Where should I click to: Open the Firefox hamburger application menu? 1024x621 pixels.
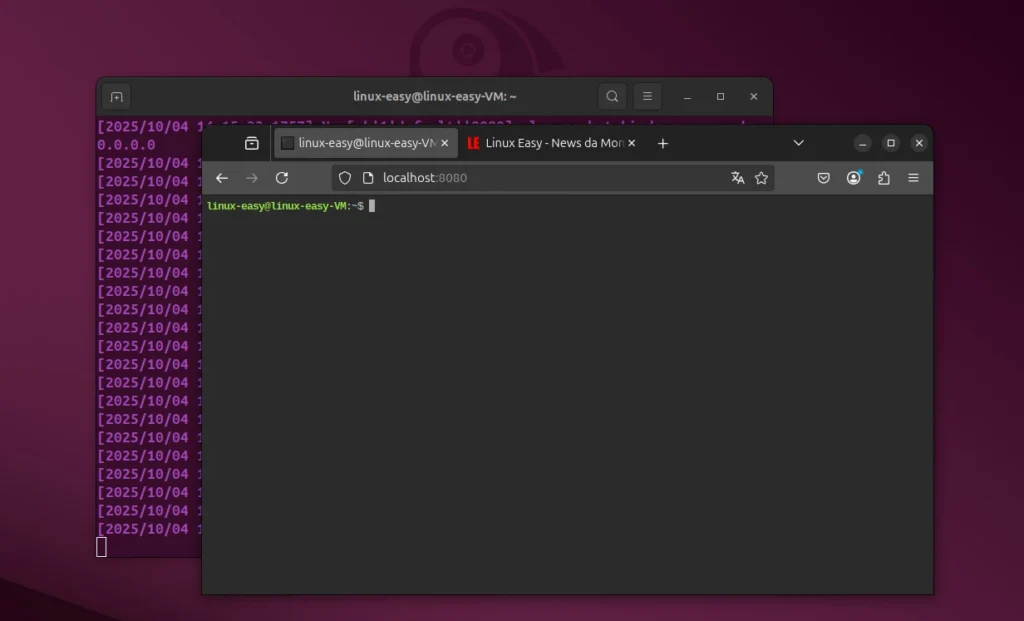click(913, 178)
